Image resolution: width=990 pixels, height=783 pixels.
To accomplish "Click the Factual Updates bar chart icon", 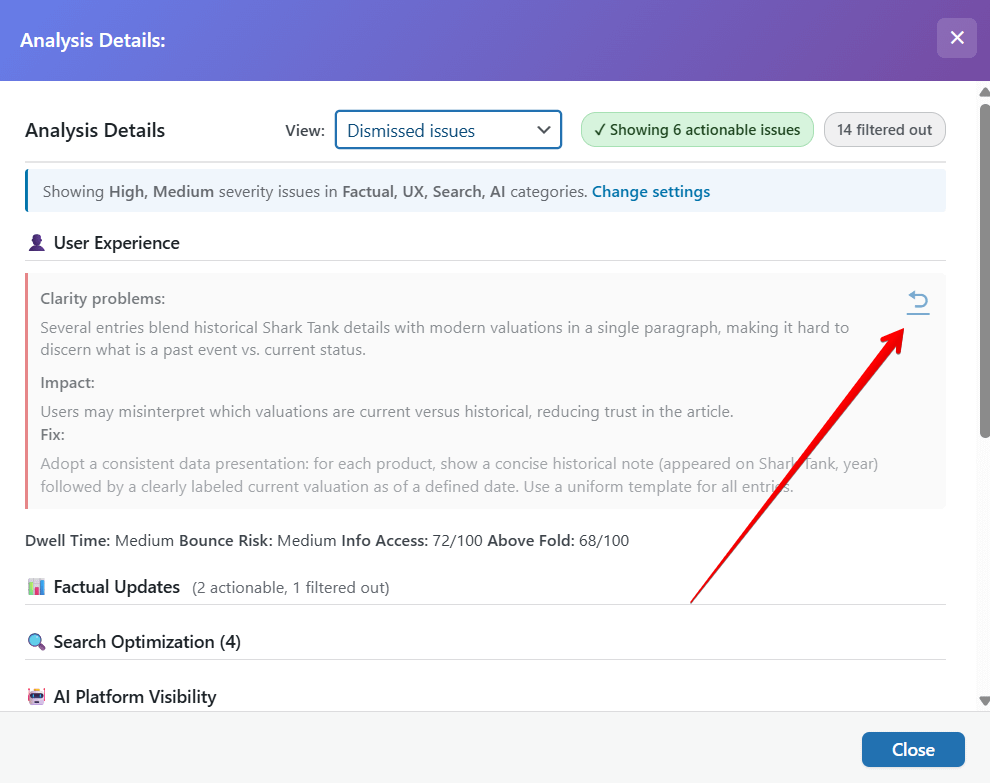I will tap(37, 587).
